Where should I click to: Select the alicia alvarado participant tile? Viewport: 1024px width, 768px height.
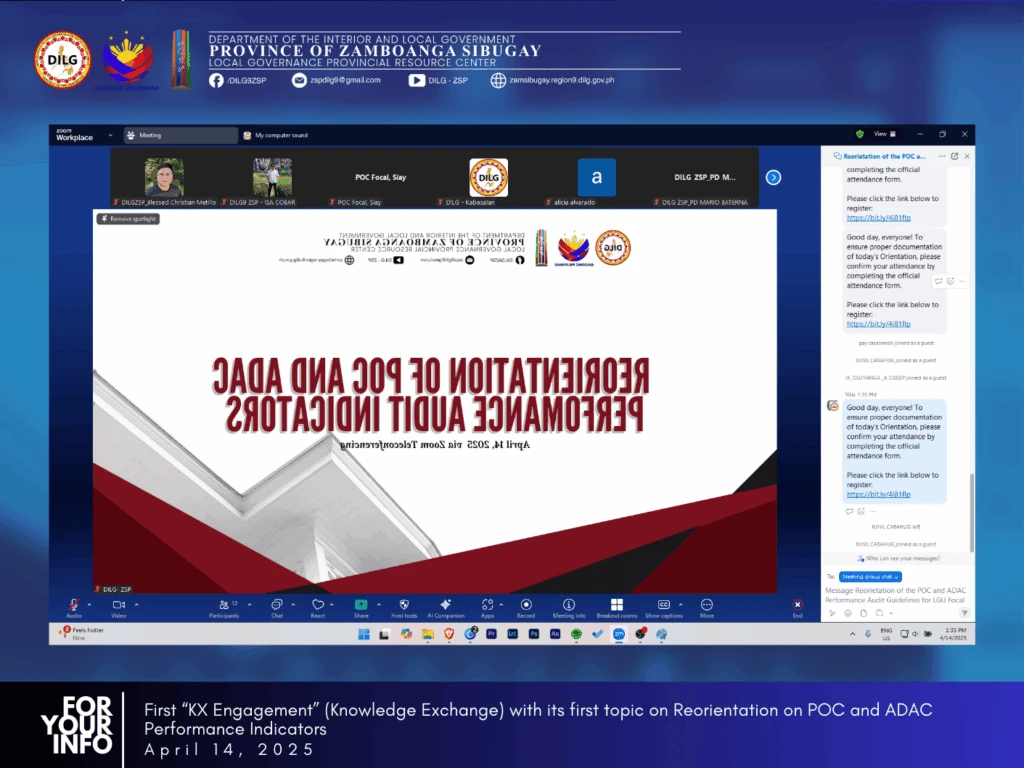point(596,178)
